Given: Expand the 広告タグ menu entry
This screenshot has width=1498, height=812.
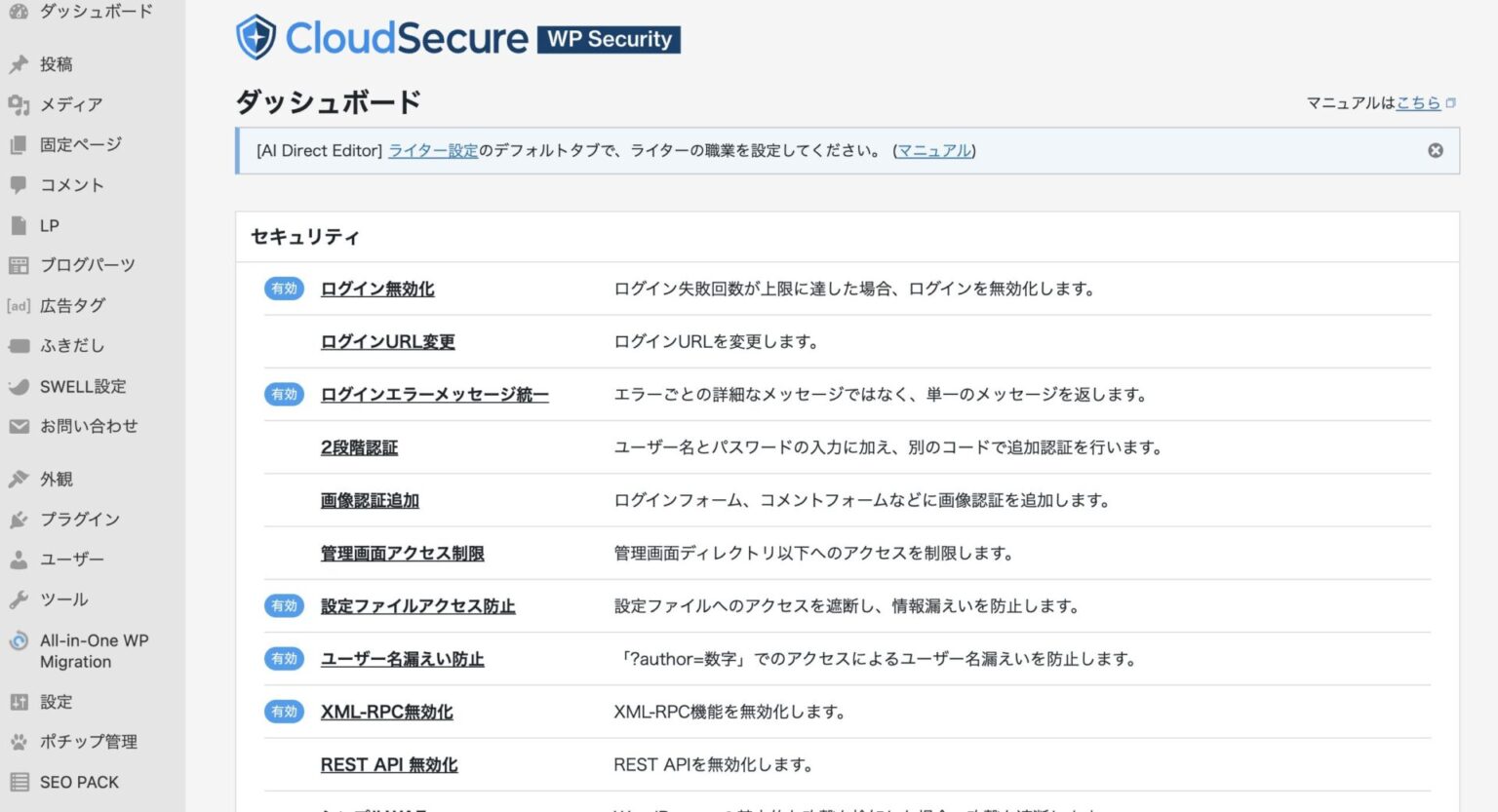Looking at the screenshot, I should coord(73,305).
